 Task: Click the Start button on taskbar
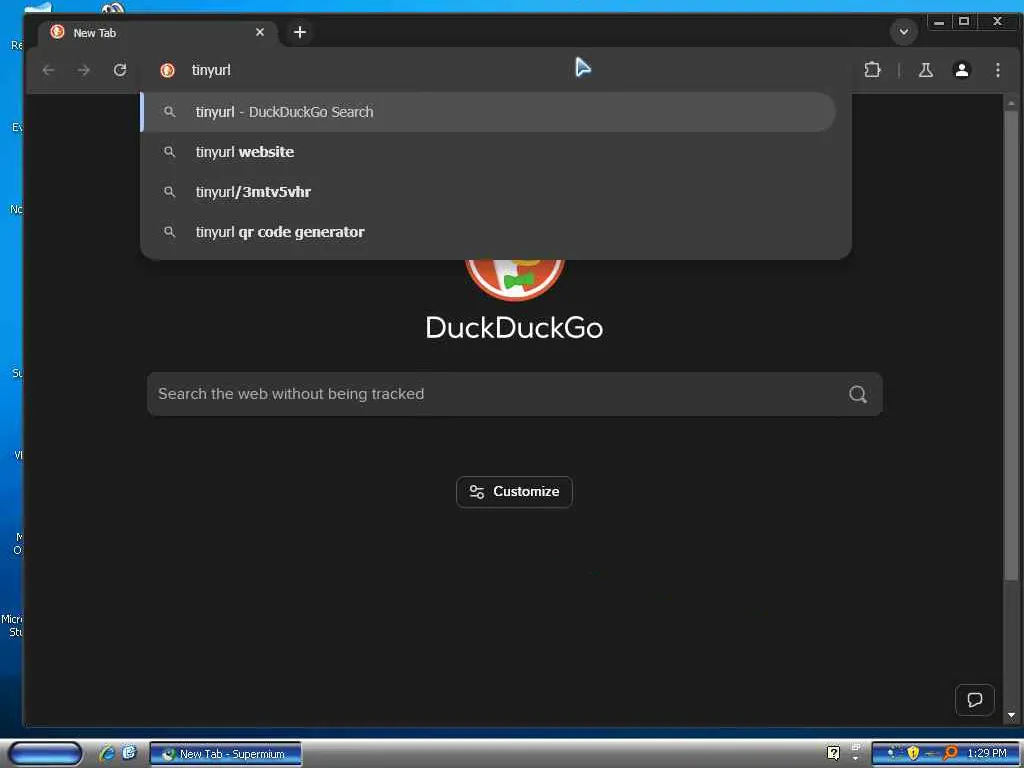(45, 754)
